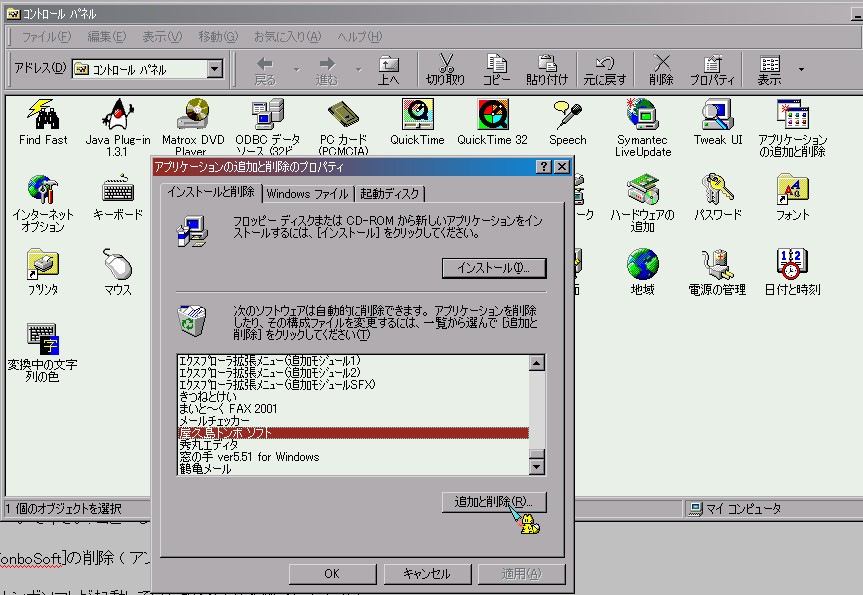Open the Find Fast control panel icon
Viewport: 863px width, 595px height.
click(43, 122)
